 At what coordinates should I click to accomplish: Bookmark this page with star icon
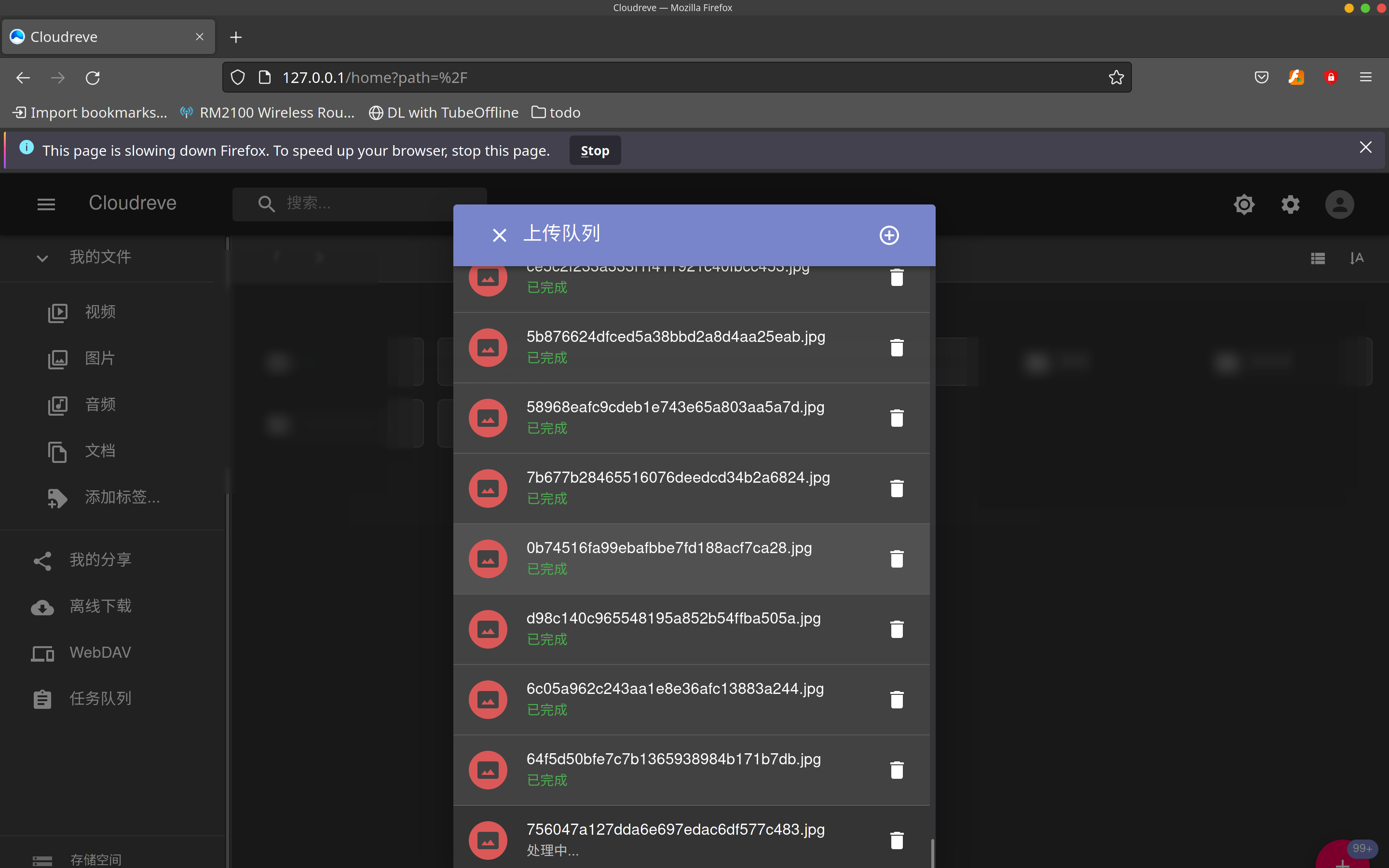tap(1116, 77)
